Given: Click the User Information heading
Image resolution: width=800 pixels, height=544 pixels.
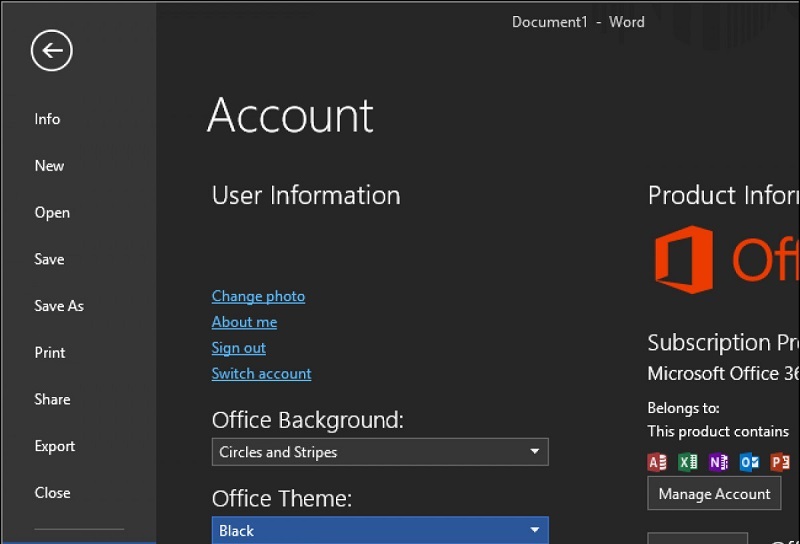Looking at the screenshot, I should tap(306, 195).
